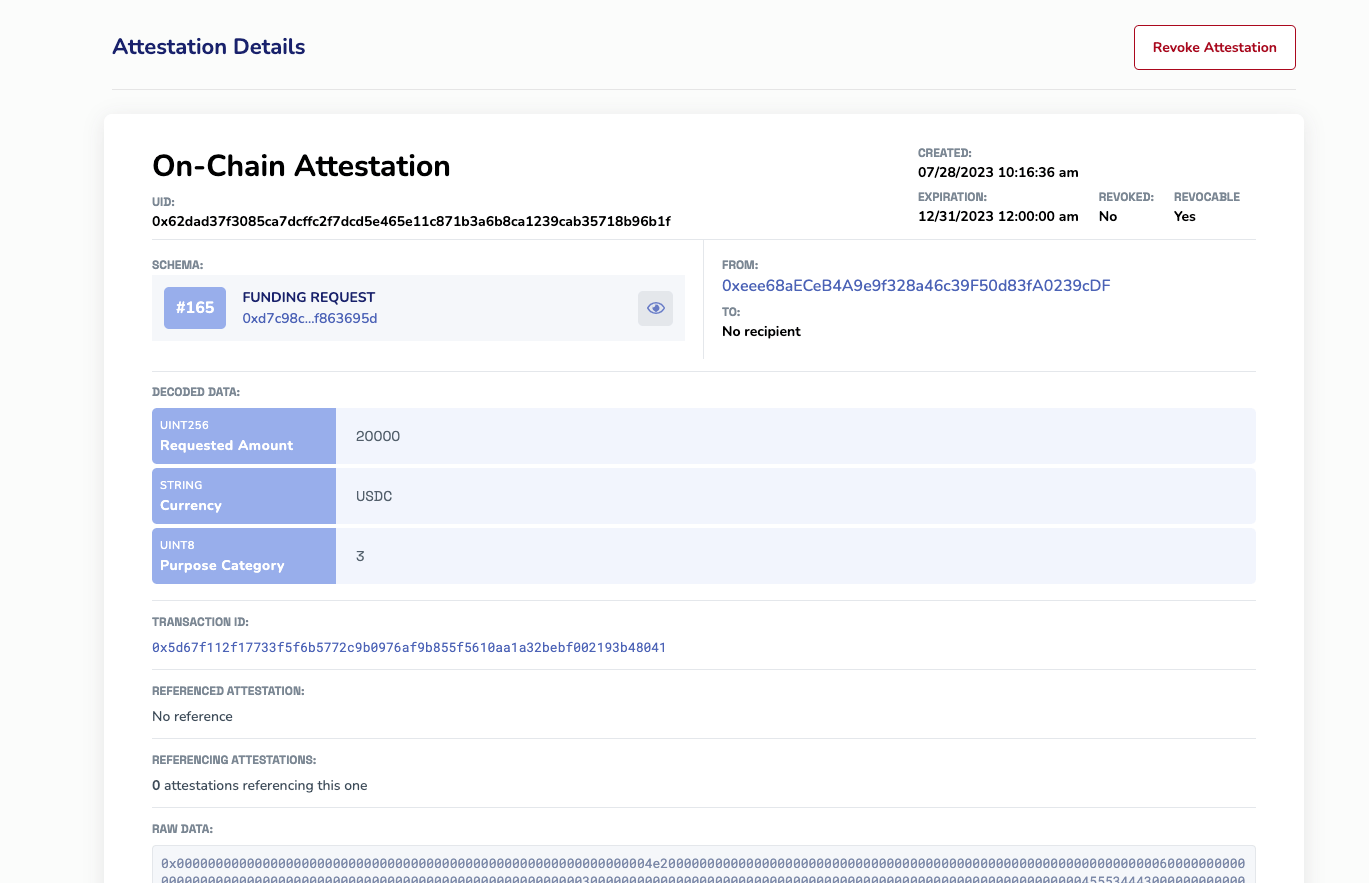The width and height of the screenshot is (1369, 883).
Task: Click the No reference text
Action: (192, 716)
